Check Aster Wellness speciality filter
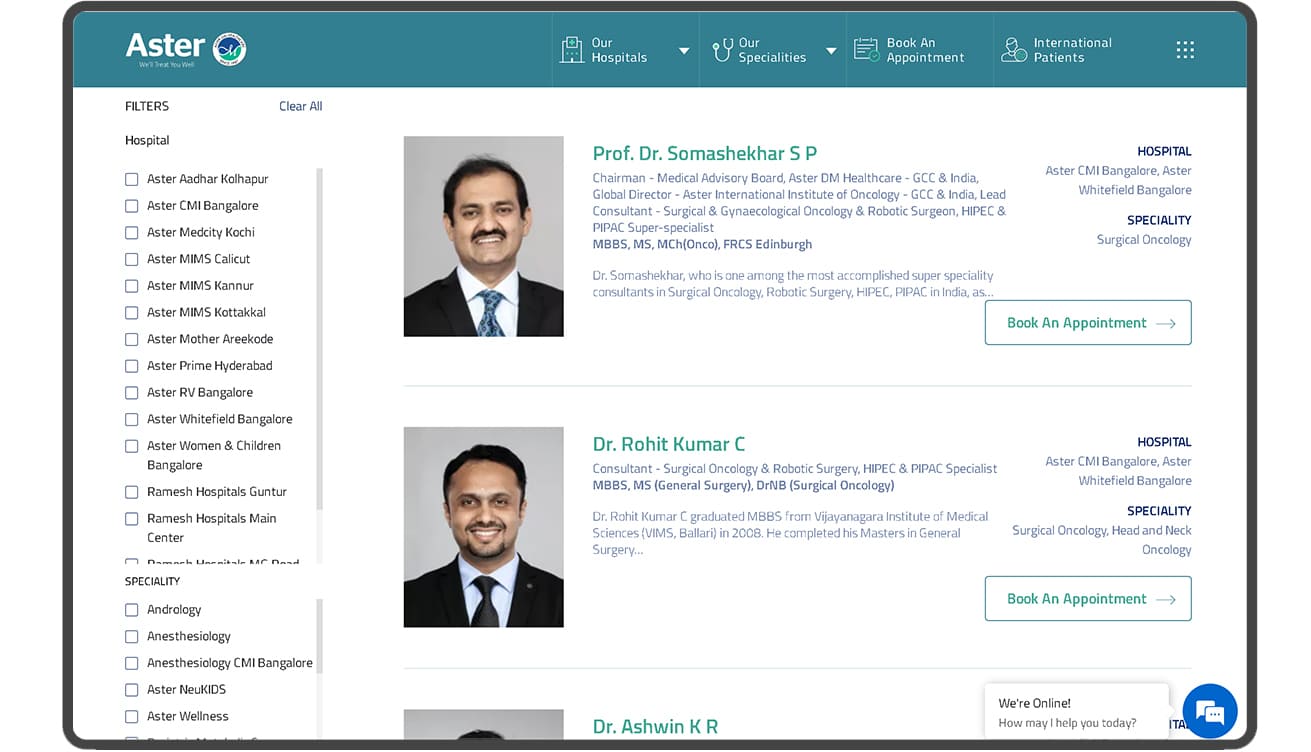The width and height of the screenshot is (1311, 752). tap(131, 716)
